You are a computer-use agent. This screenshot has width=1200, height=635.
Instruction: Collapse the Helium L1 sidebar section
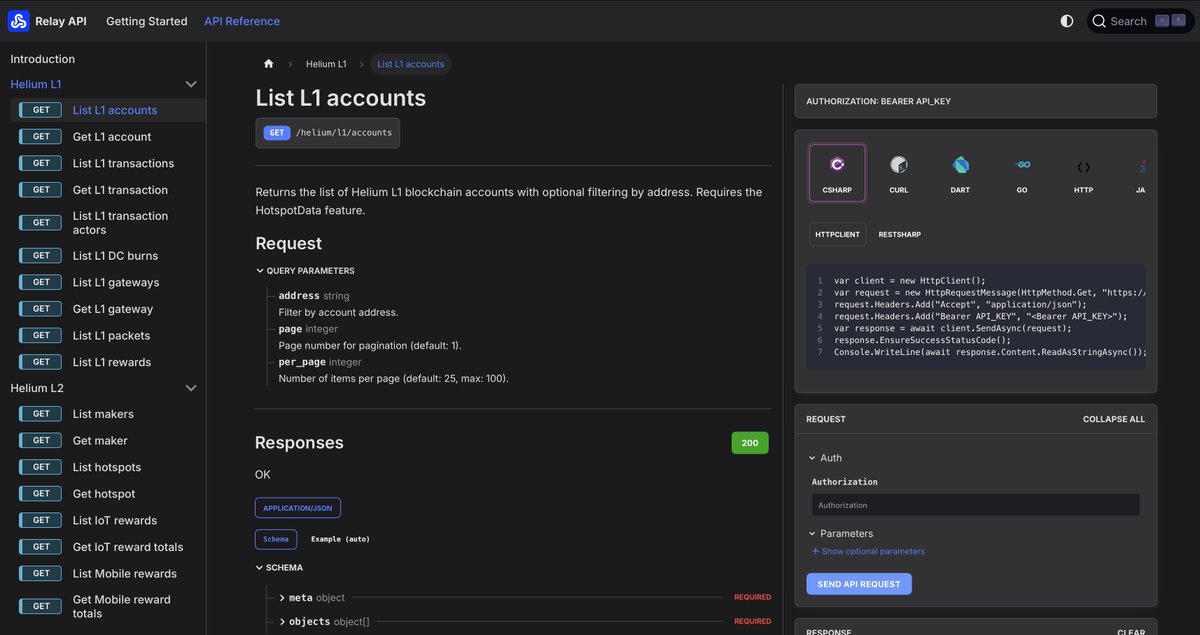pyautogui.click(x=191, y=84)
